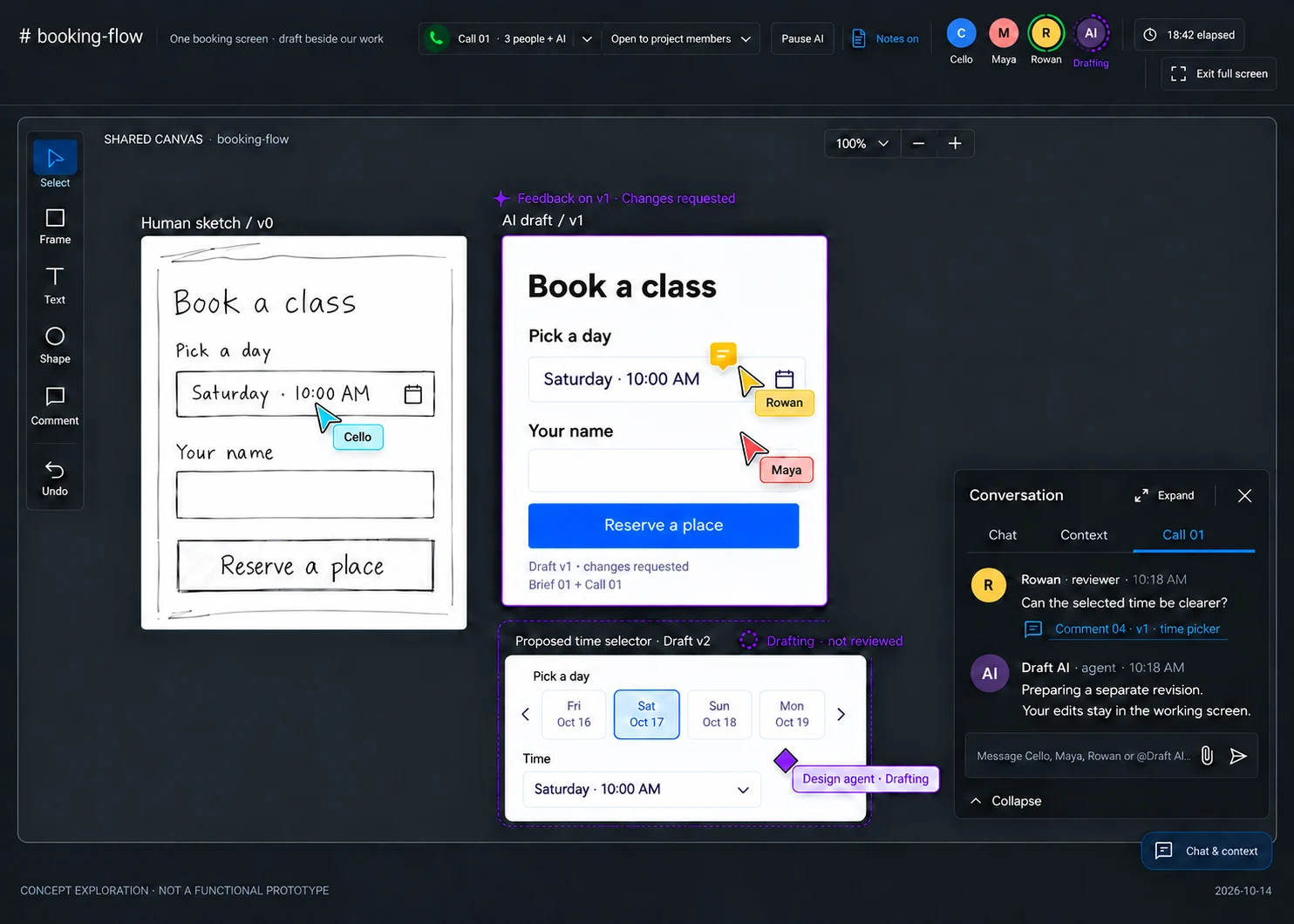Image resolution: width=1294 pixels, height=924 pixels.
Task: Open the Saturday 10:00 AM time dropdown
Action: pyautogui.click(x=642, y=789)
